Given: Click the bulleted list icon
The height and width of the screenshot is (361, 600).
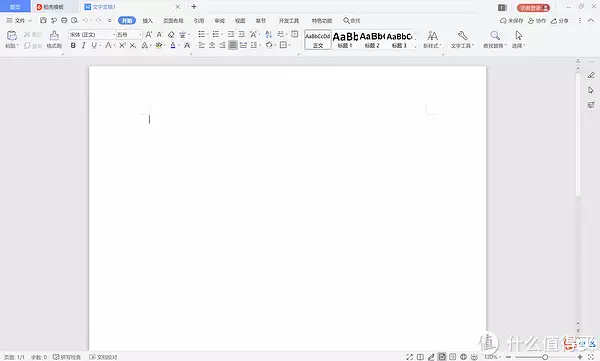Looking at the screenshot, I should 202,34.
